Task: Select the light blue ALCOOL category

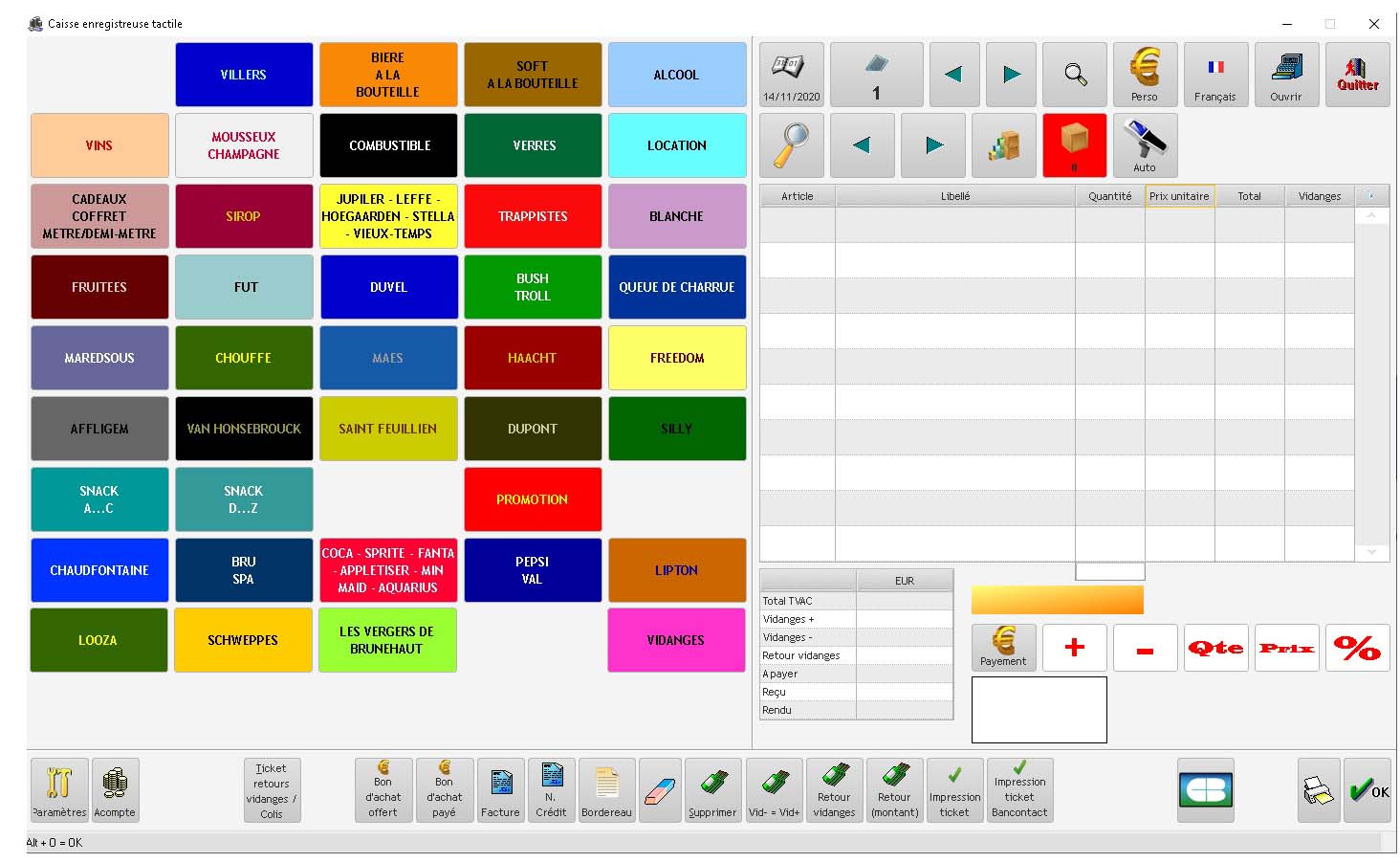Action: 677,75
